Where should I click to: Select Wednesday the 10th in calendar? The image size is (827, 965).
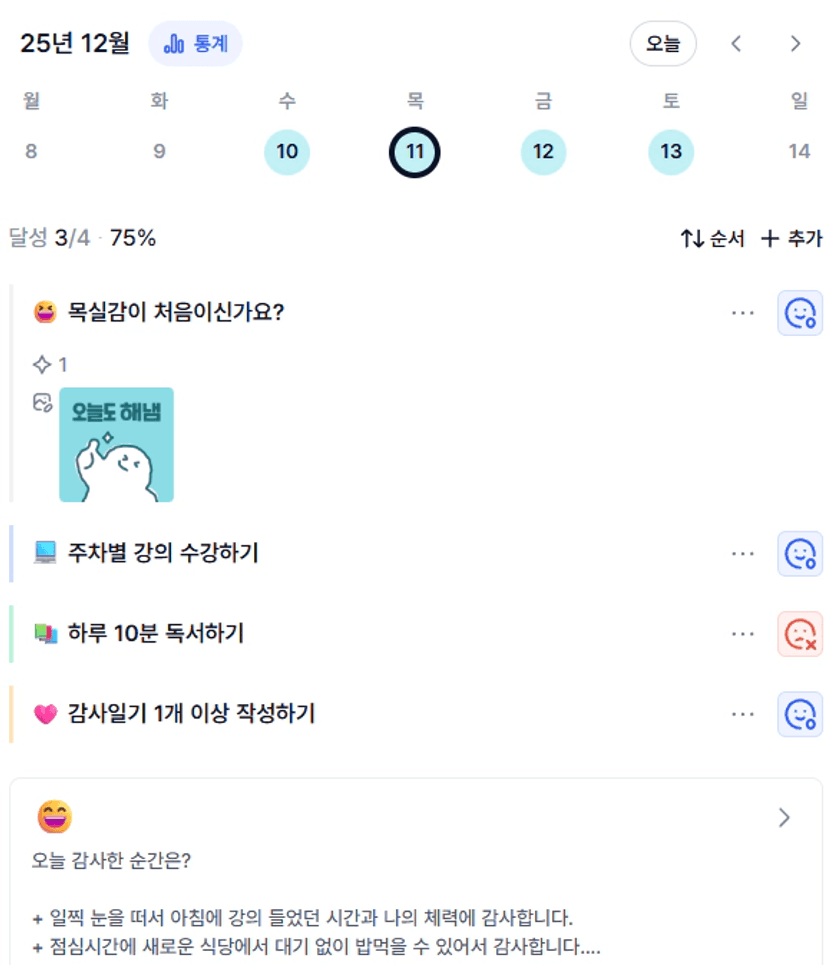click(287, 152)
